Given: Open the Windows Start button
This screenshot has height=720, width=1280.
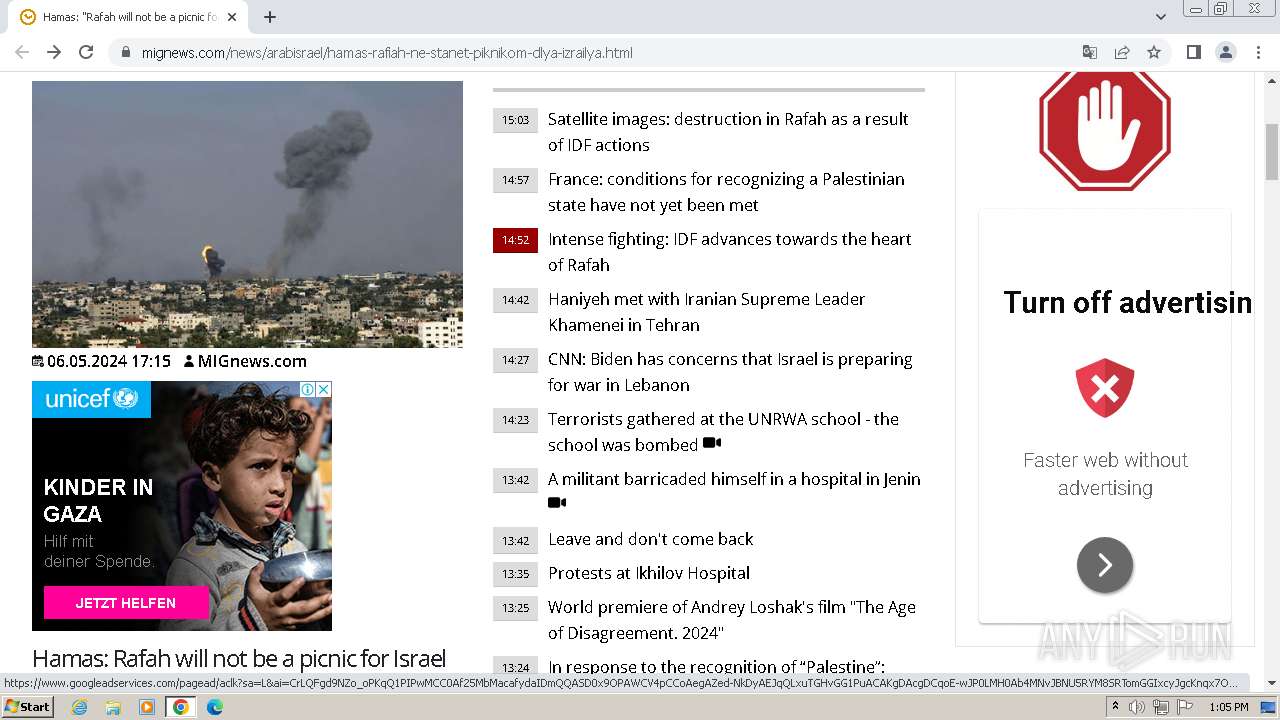Looking at the screenshot, I should (27, 706).
